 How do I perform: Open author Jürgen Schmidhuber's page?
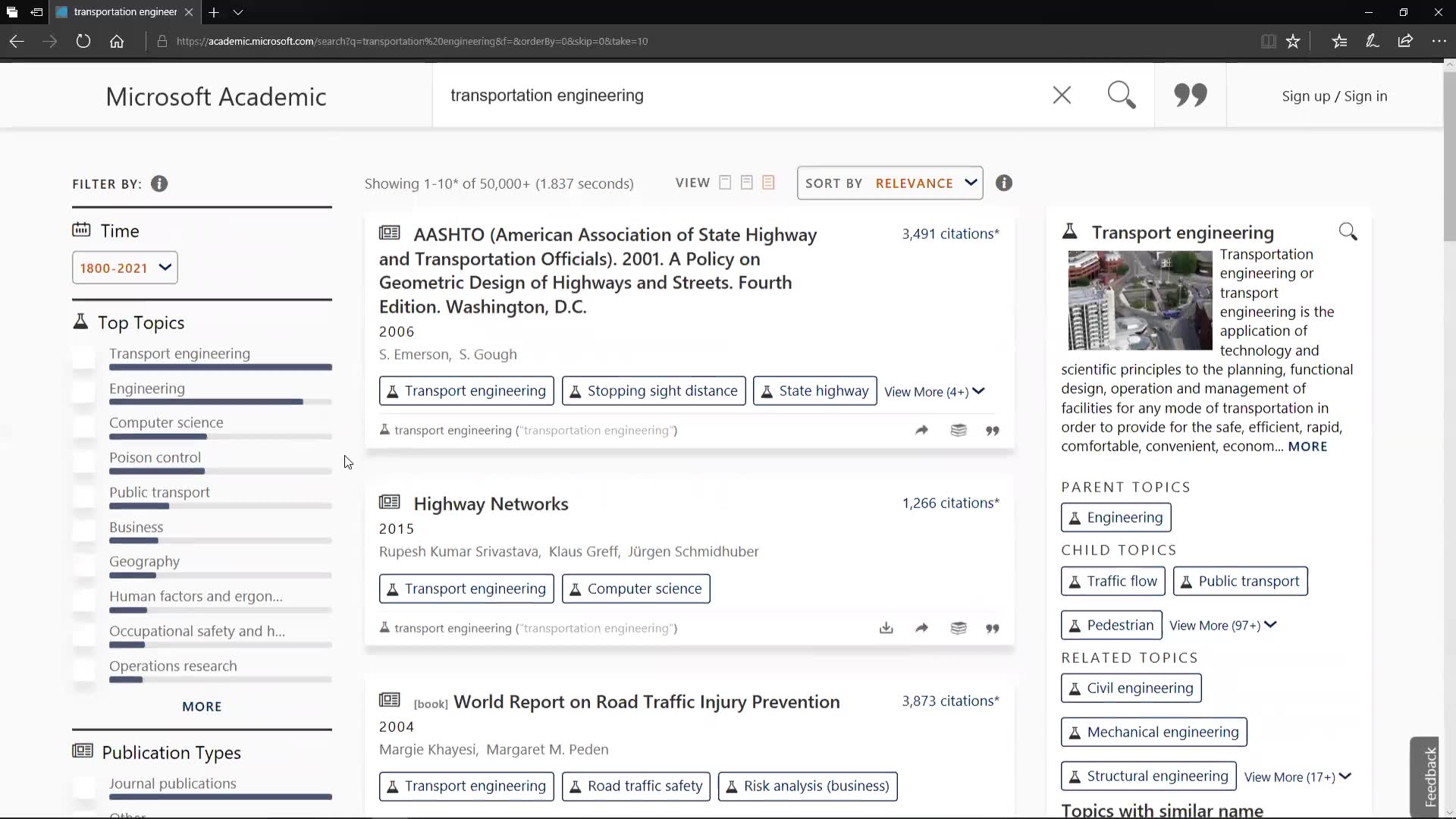point(693,551)
